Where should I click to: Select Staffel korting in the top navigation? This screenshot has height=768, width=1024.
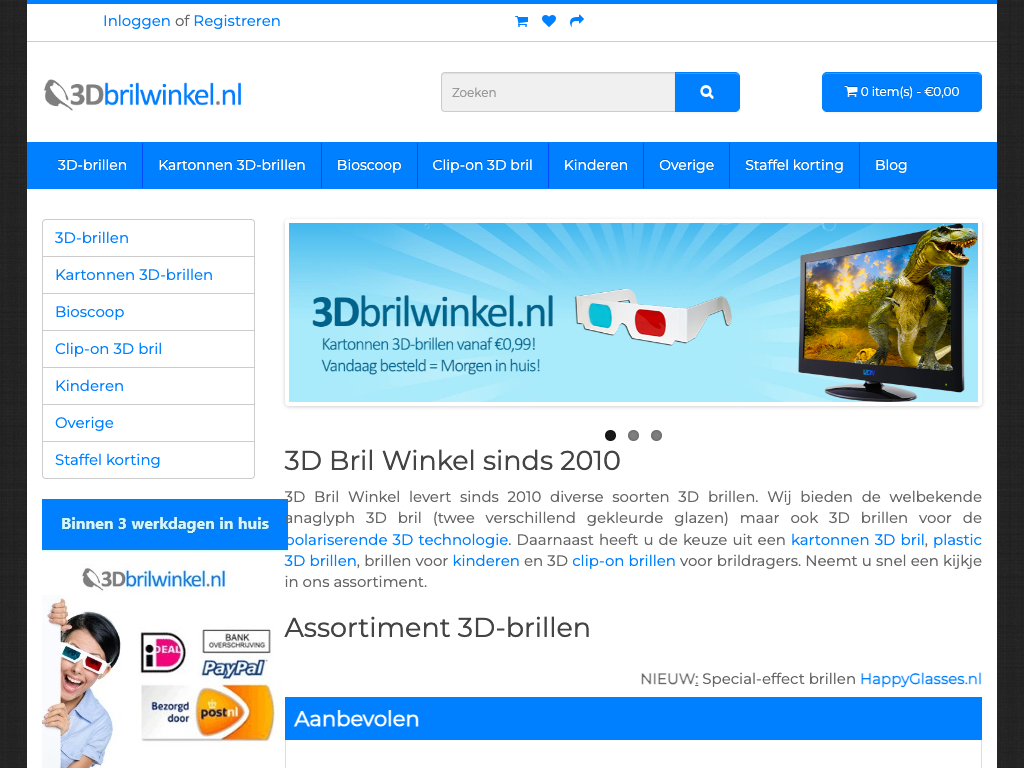pyautogui.click(x=794, y=165)
